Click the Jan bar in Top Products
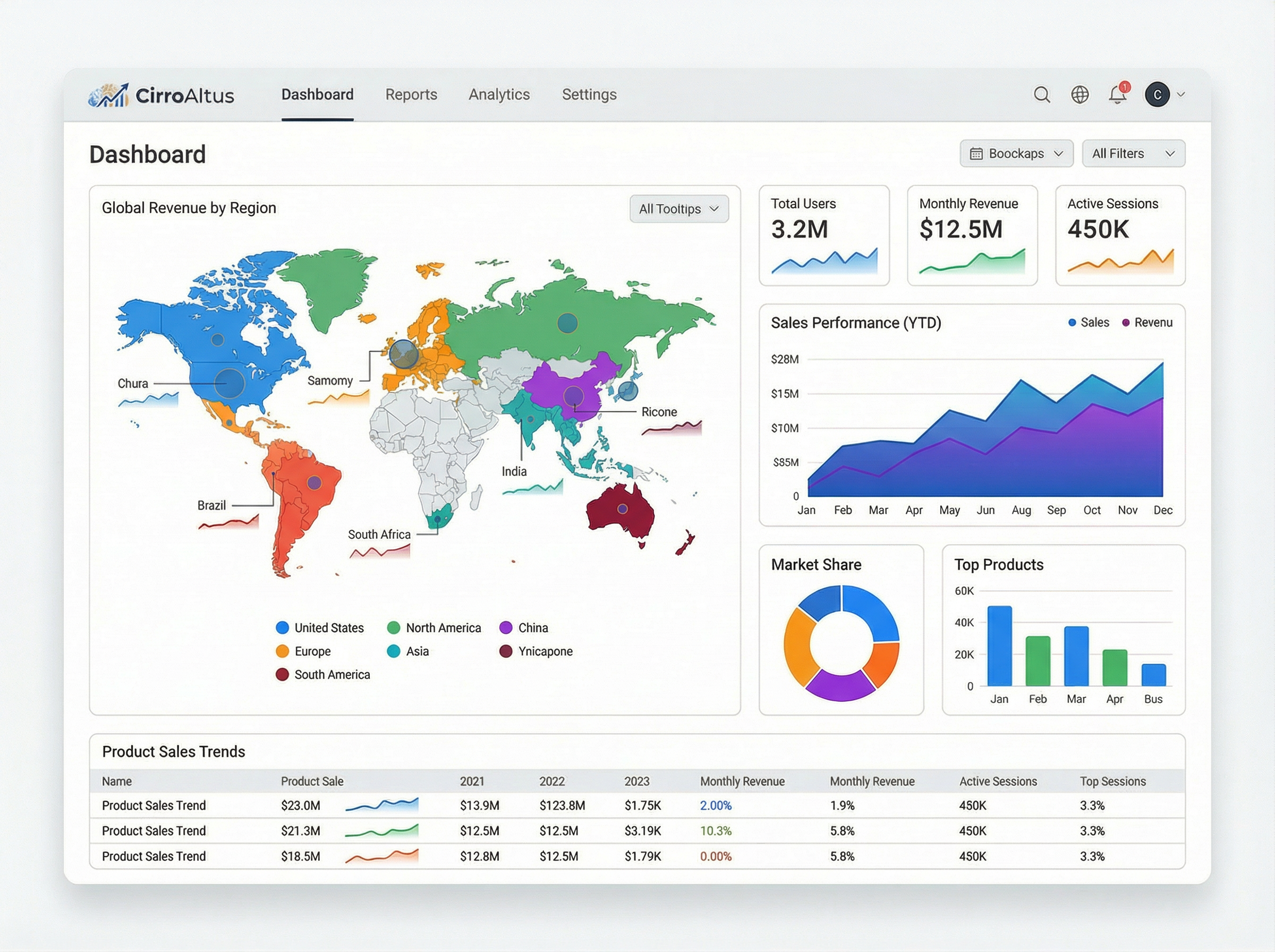 click(x=999, y=645)
